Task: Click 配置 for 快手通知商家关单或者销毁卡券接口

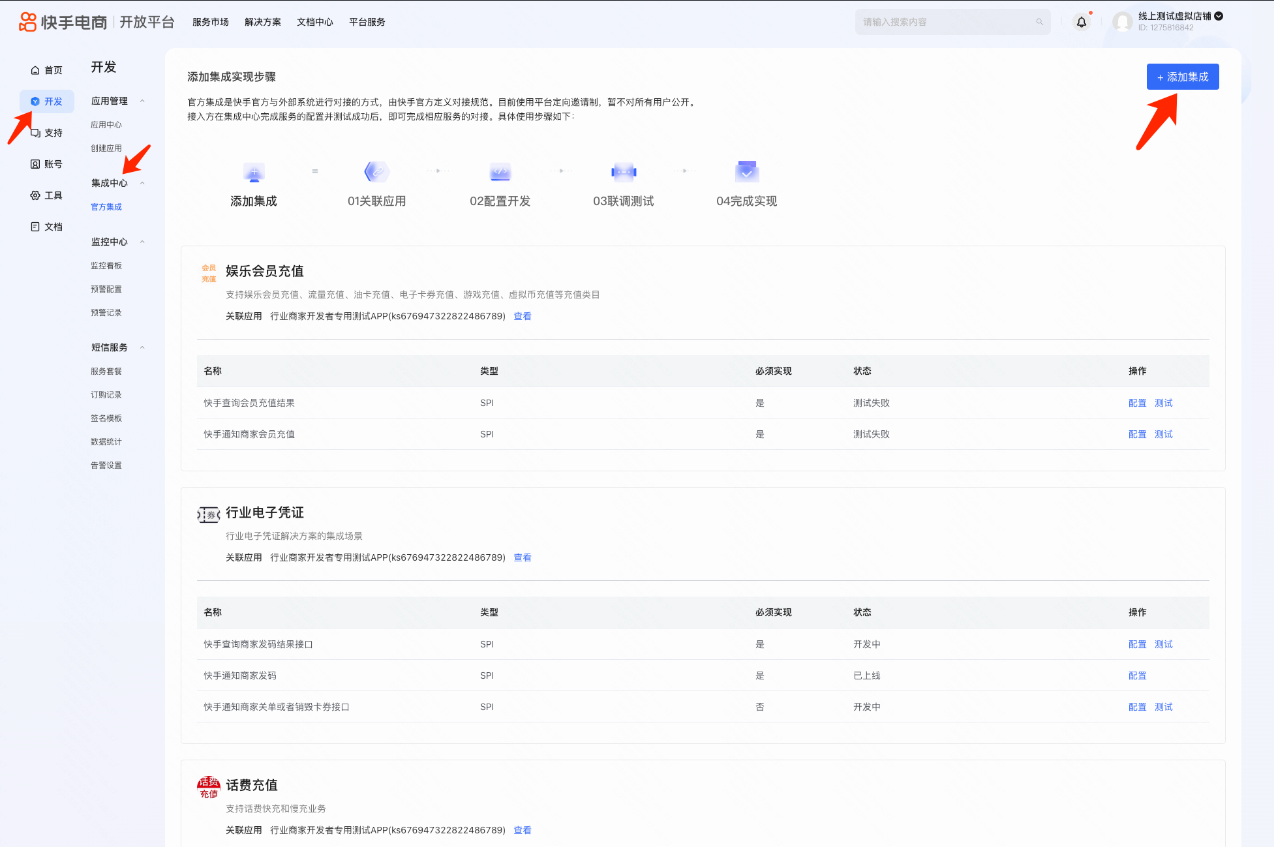Action: 1137,707
